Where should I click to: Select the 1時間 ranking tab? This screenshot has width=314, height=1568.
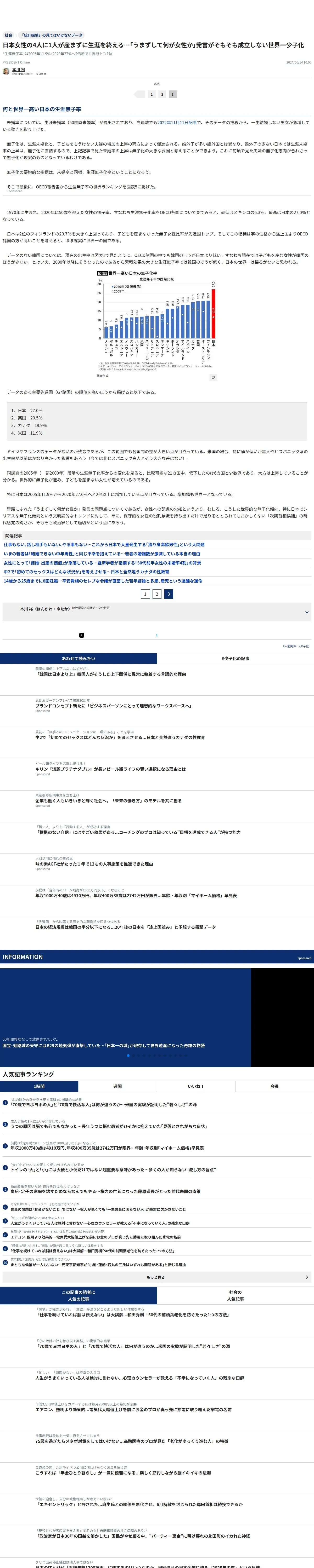(39, 1087)
